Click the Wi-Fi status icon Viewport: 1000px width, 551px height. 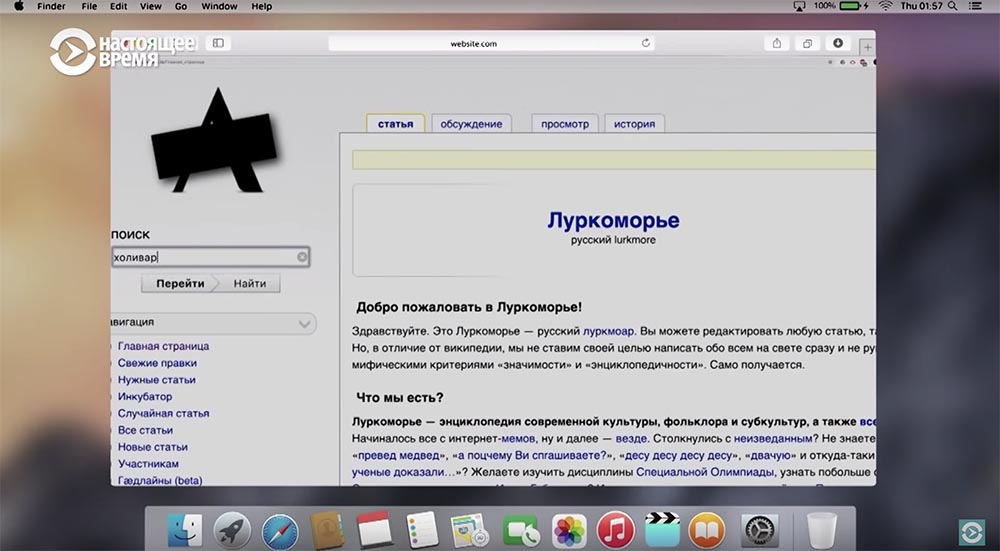[x=885, y=6]
